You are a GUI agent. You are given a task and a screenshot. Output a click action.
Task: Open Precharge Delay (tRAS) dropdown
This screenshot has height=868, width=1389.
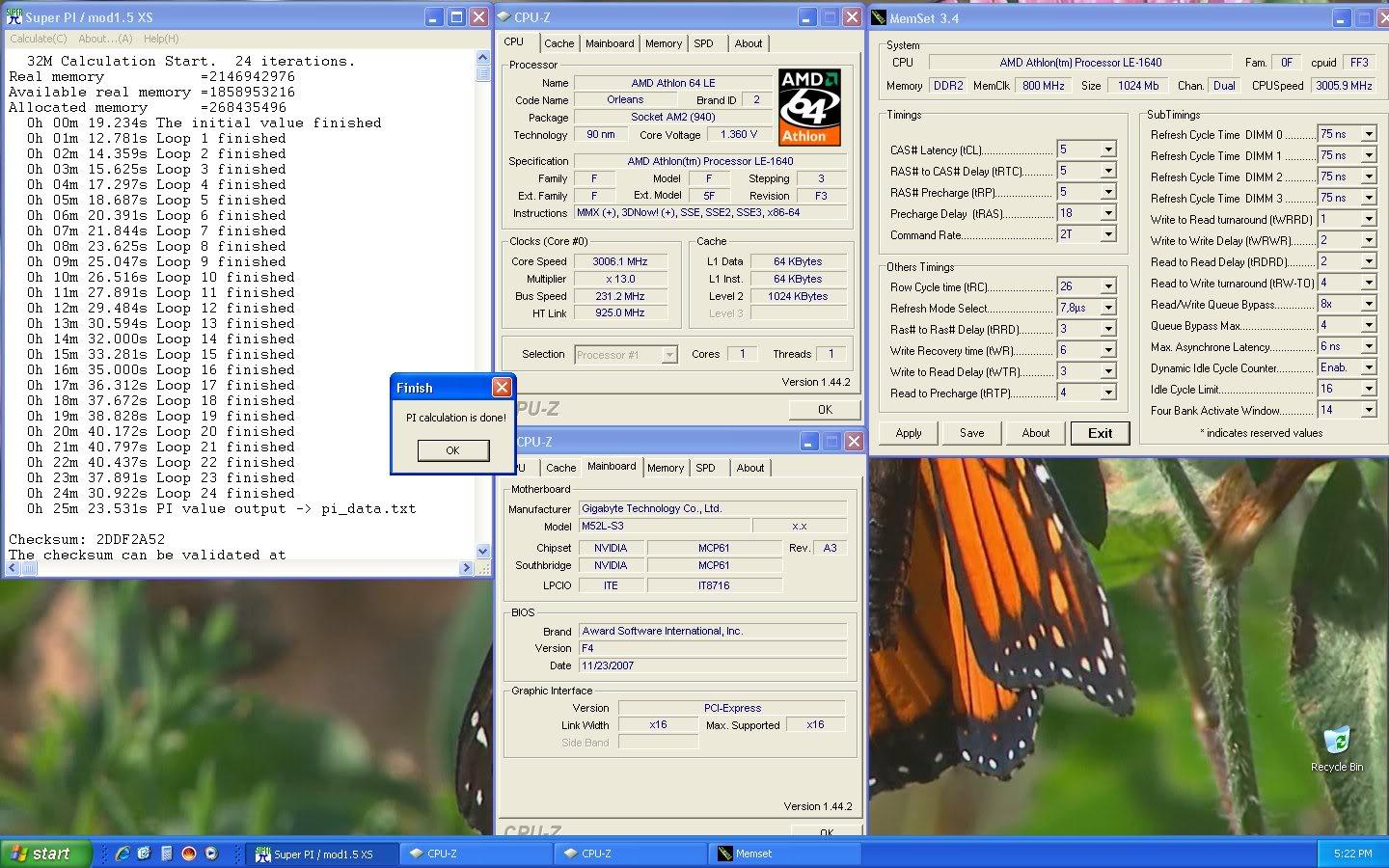pyautogui.click(x=1108, y=213)
